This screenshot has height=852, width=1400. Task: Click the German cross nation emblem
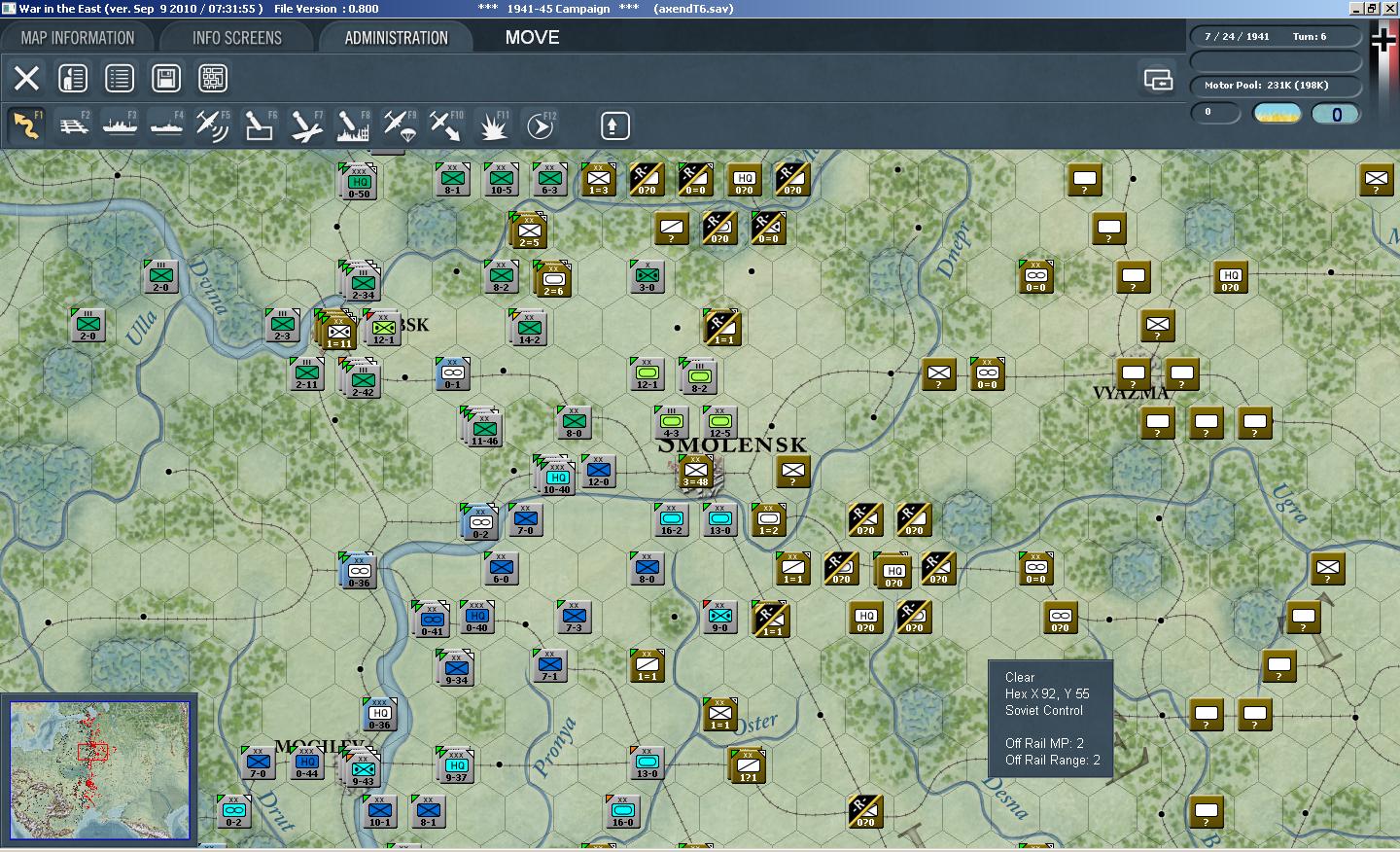coord(1382,39)
